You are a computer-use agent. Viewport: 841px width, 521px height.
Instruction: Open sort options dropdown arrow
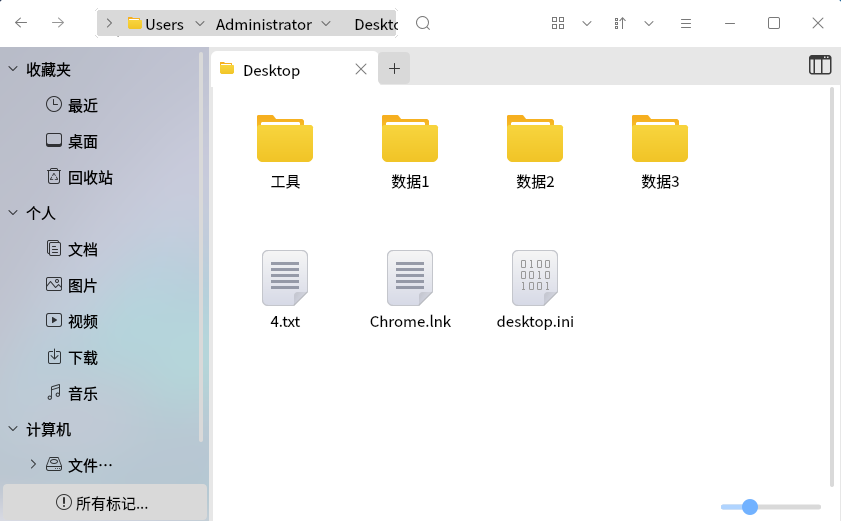pos(649,23)
